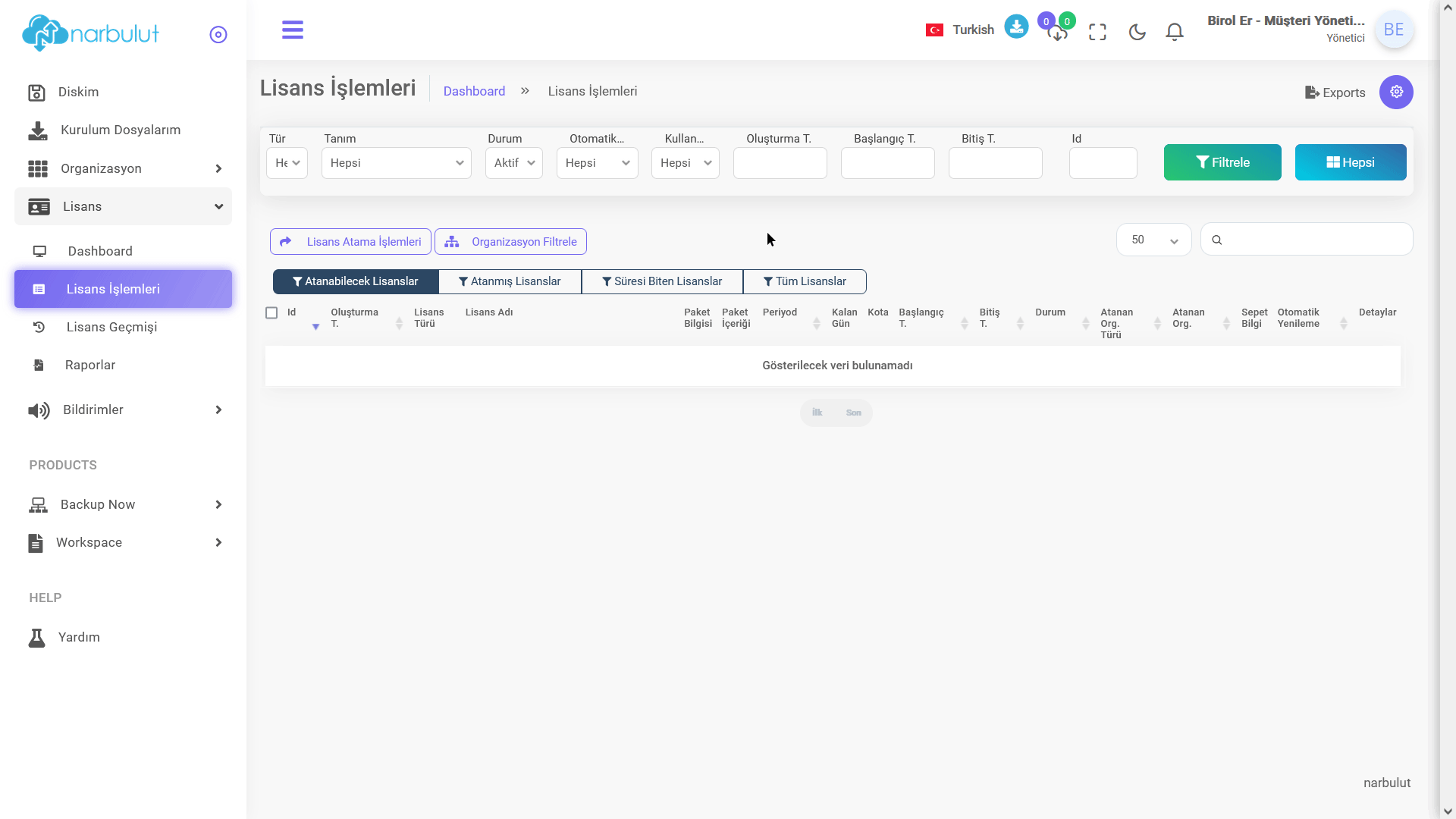Click the BE user avatar
Screen dimensions: 1456x819
click(x=1394, y=30)
